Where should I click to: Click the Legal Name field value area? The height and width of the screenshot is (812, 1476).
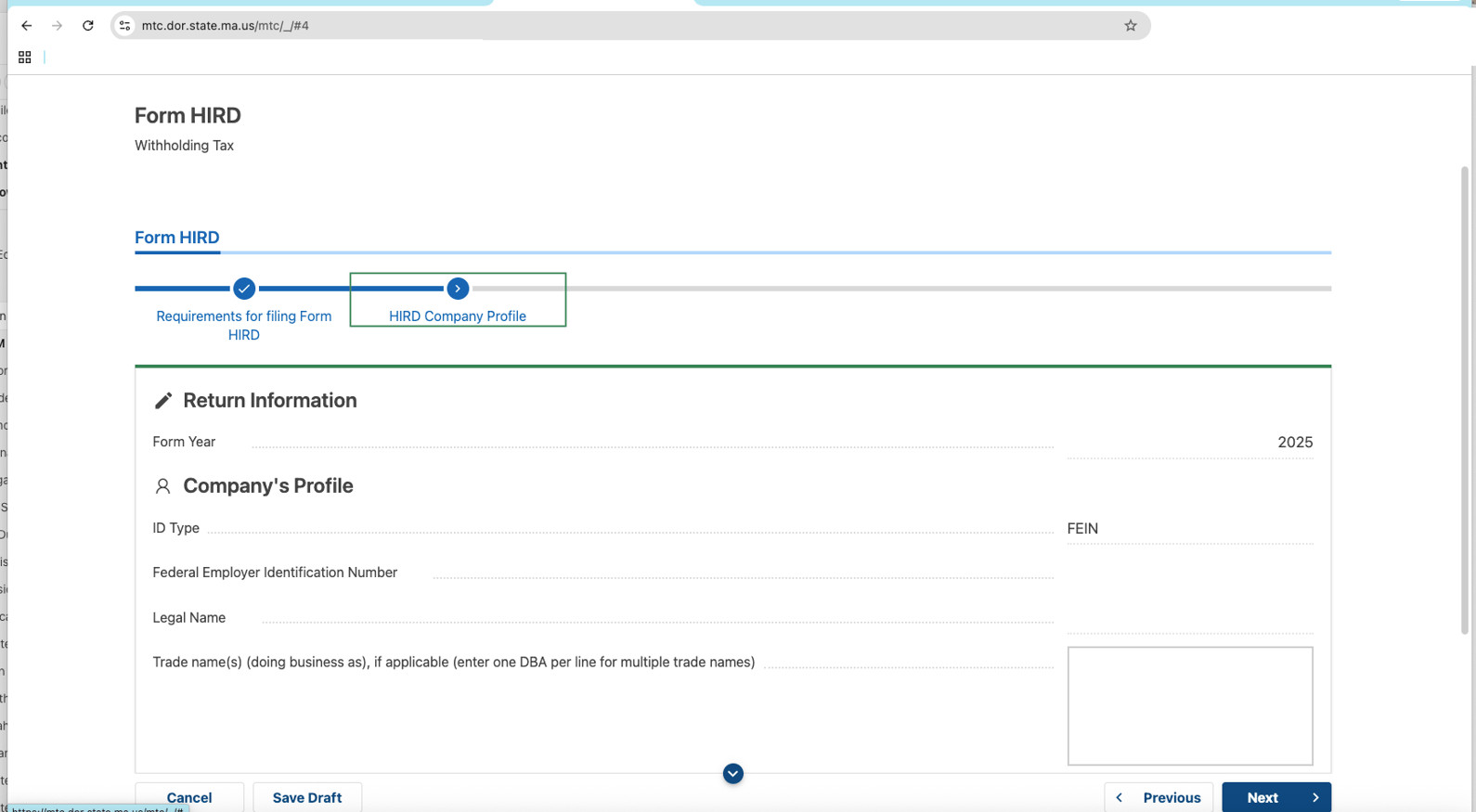tap(1190, 618)
